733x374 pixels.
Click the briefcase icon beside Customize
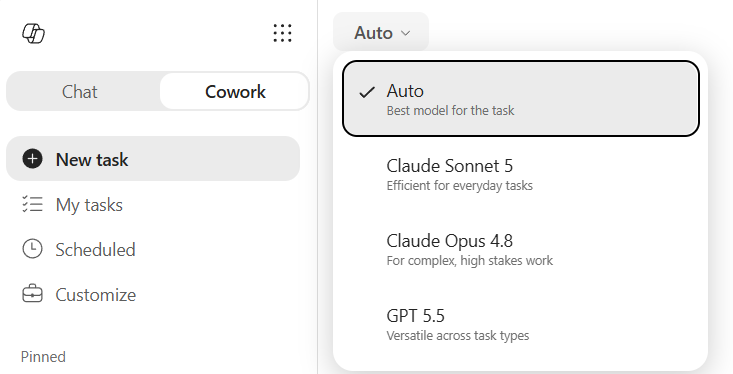tap(32, 294)
